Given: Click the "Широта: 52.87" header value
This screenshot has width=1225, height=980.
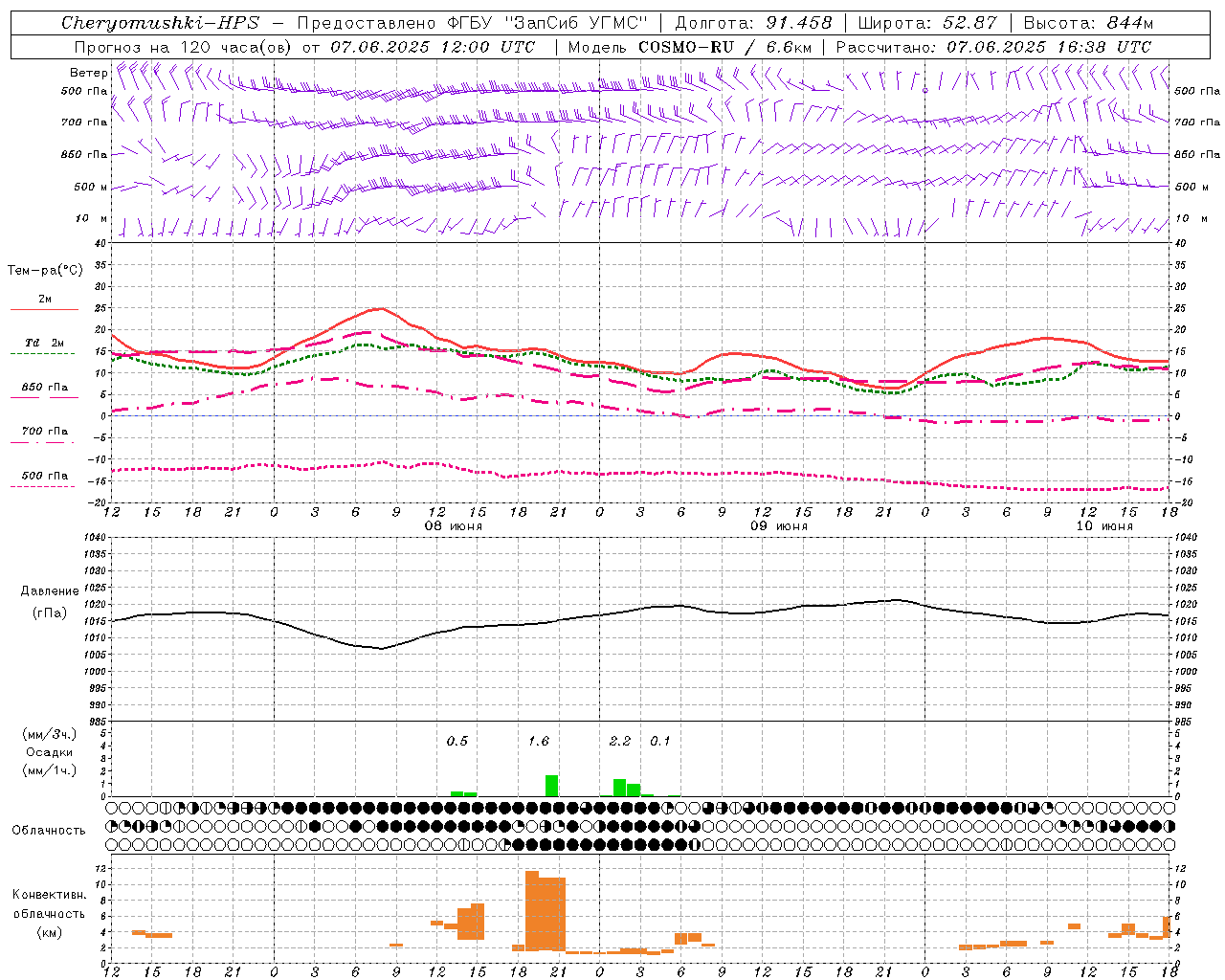Looking at the screenshot, I should point(927,23).
